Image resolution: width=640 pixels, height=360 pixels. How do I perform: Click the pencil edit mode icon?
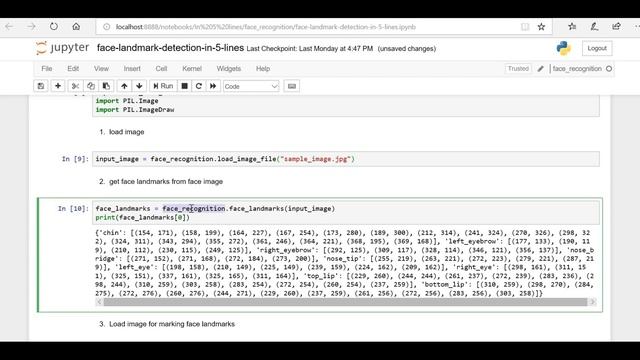540,69
